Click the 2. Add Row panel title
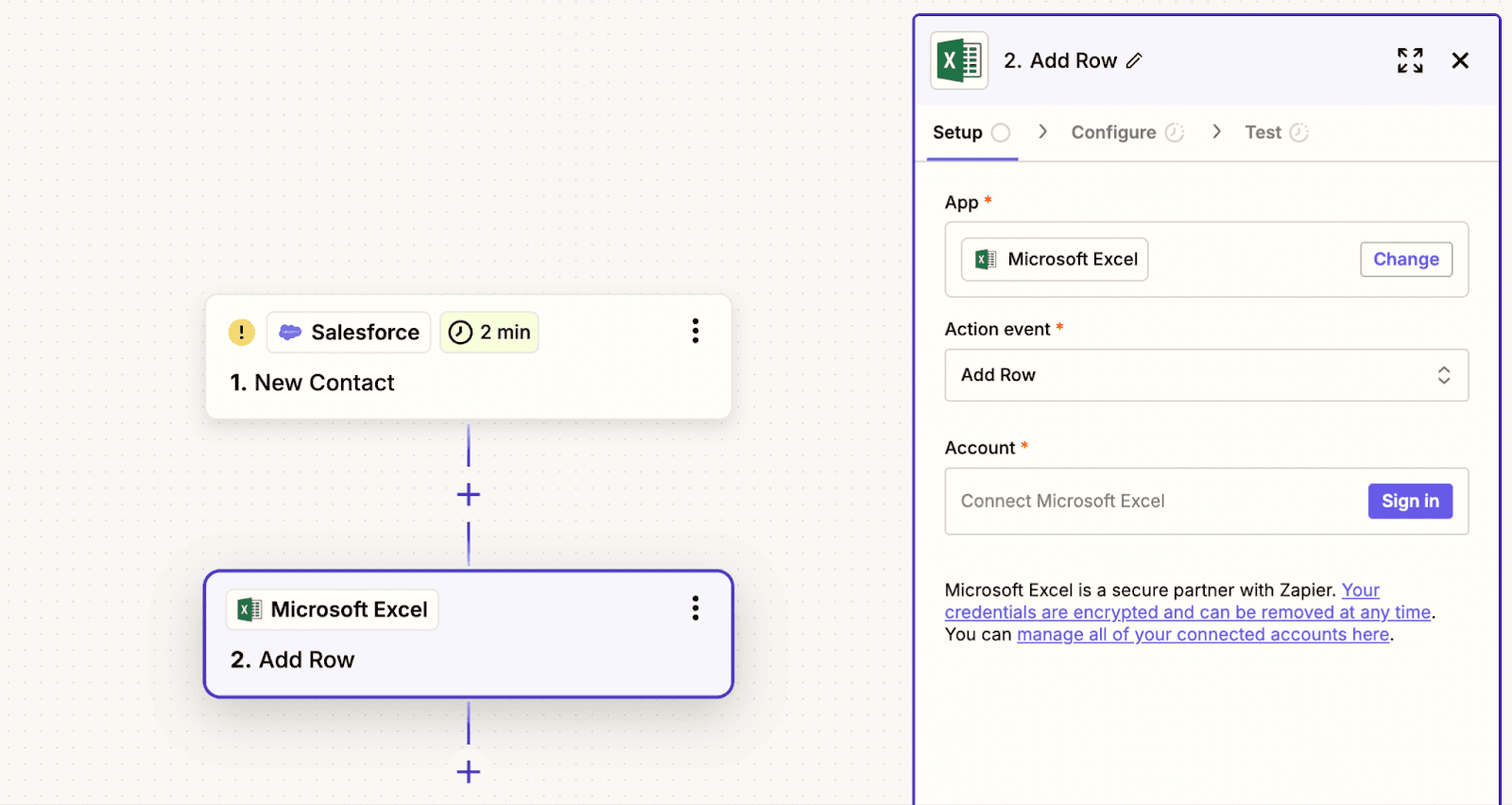Image resolution: width=1512 pixels, height=805 pixels. click(x=1060, y=60)
